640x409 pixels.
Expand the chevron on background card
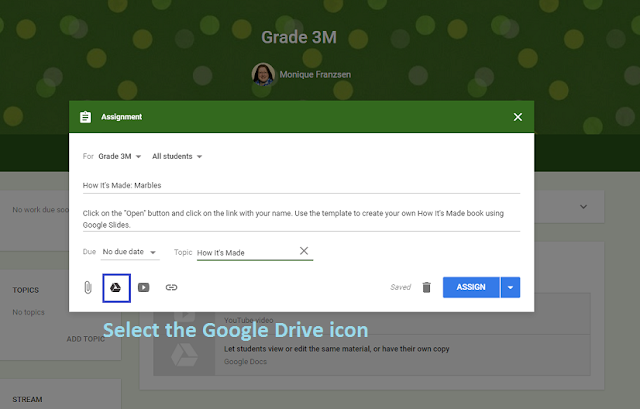click(583, 207)
